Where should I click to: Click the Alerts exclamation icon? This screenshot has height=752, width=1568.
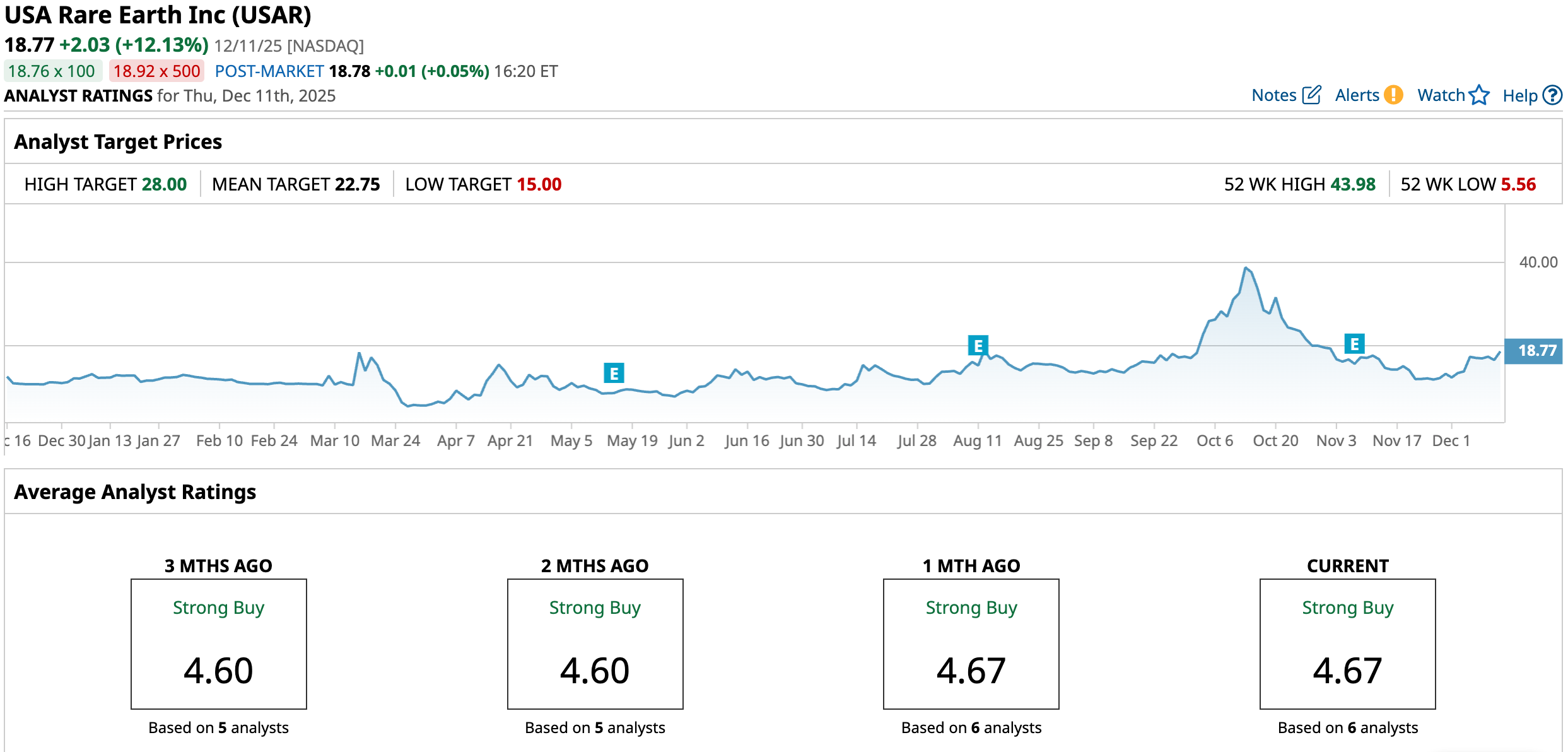click(1393, 95)
